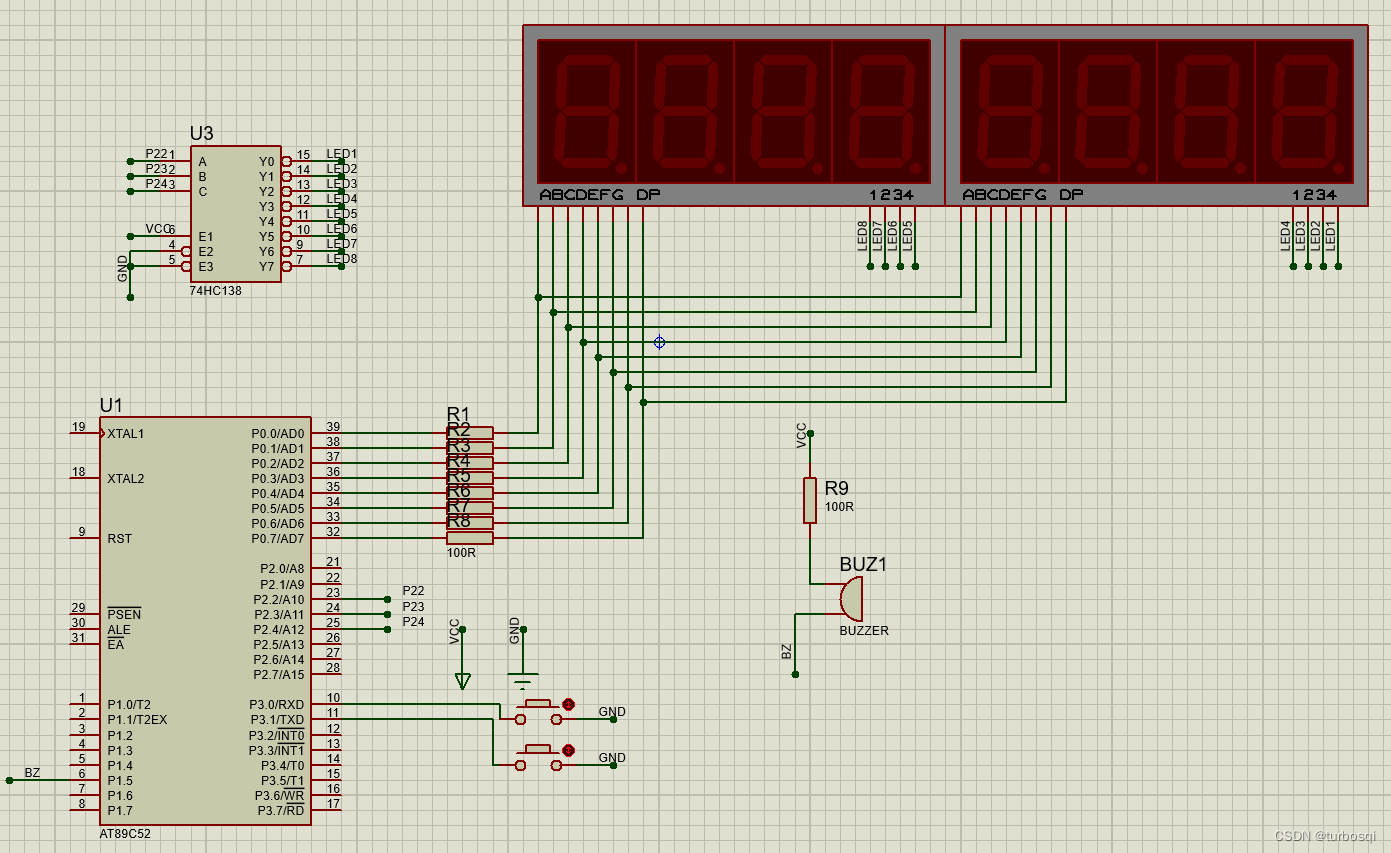This screenshot has width=1391, height=853.
Task: Click the P24 label at U3 input C
Action: (157, 184)
